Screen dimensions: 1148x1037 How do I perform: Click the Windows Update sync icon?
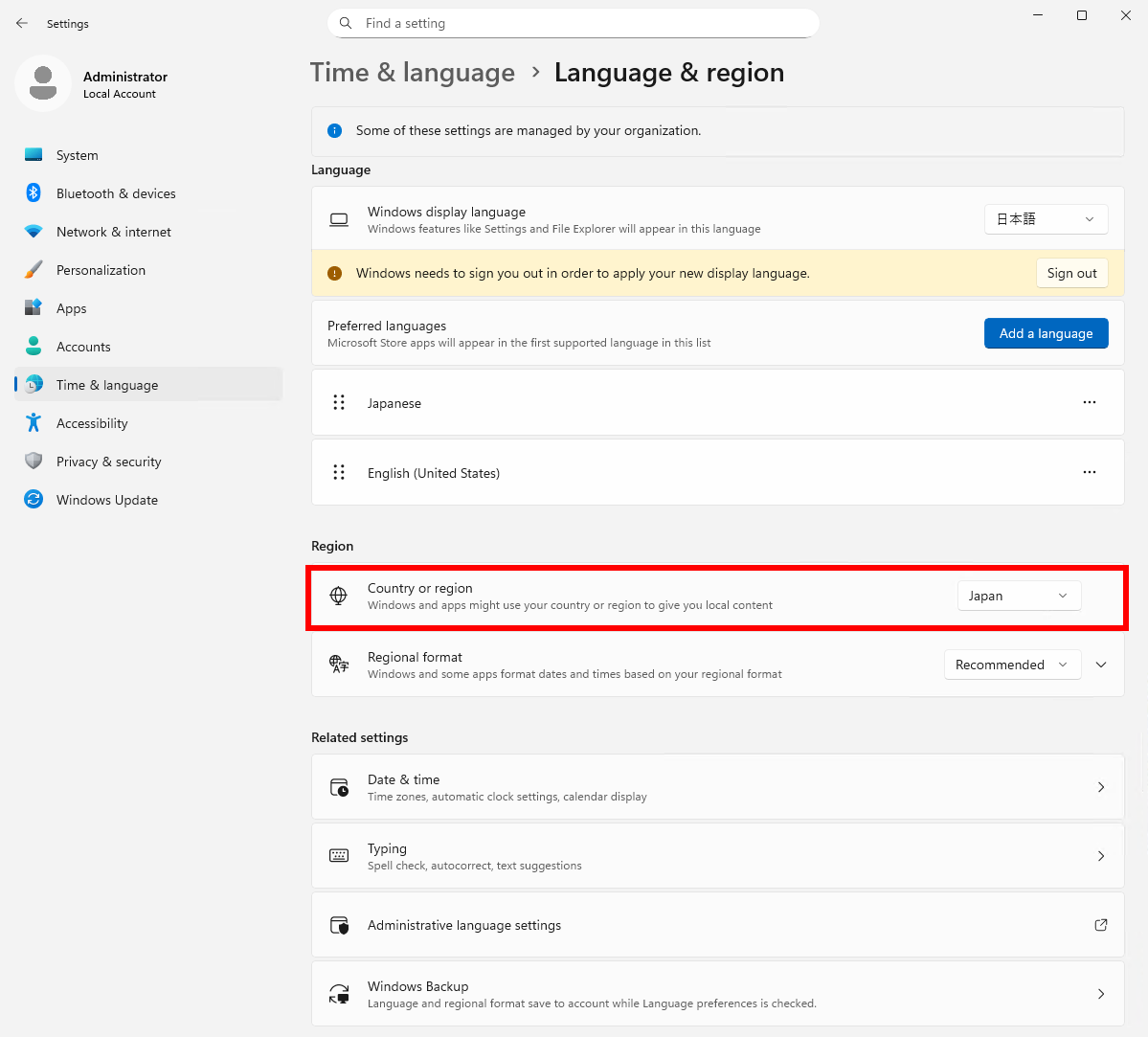click(34, 500)
